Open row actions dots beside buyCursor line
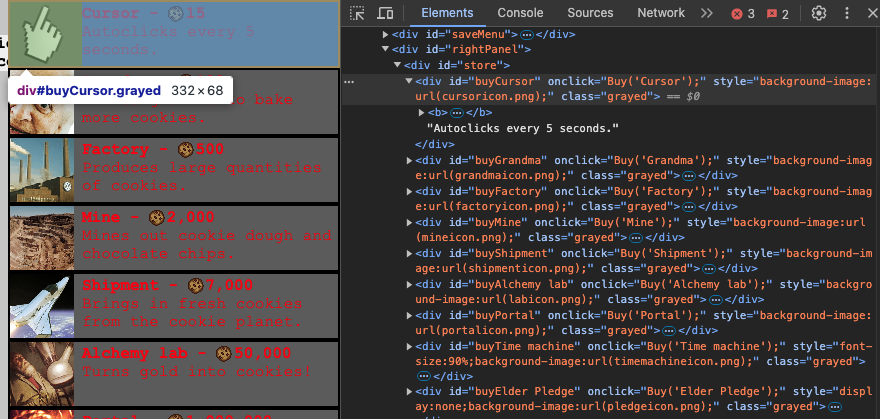880x419 pixels. 349,82
